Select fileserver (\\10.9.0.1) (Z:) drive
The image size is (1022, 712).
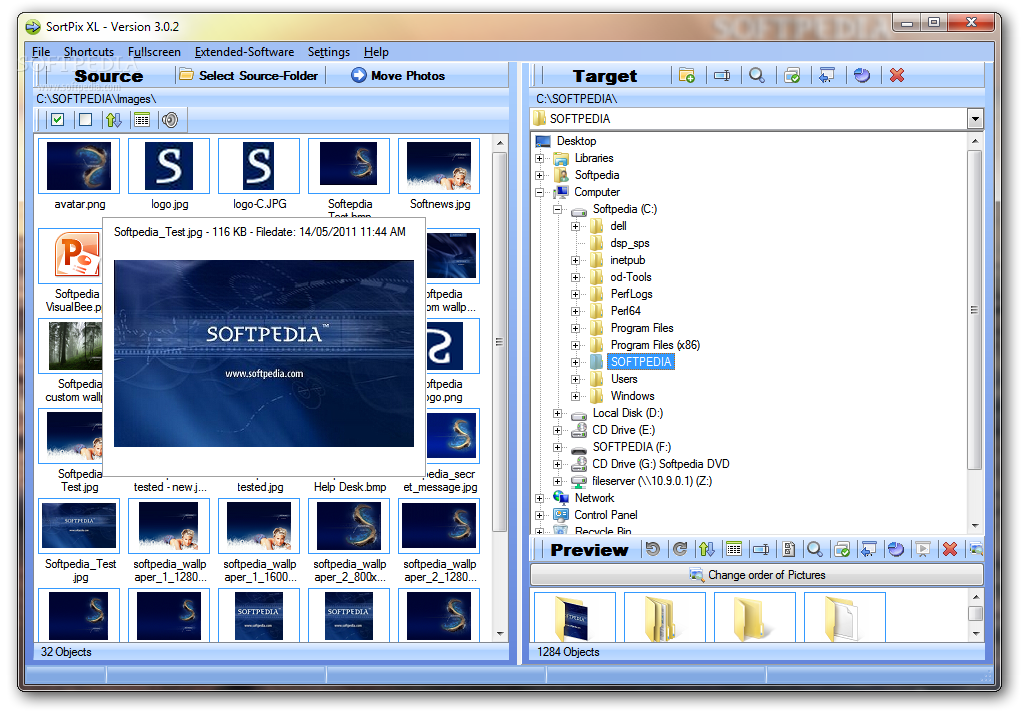click(652, 481)
